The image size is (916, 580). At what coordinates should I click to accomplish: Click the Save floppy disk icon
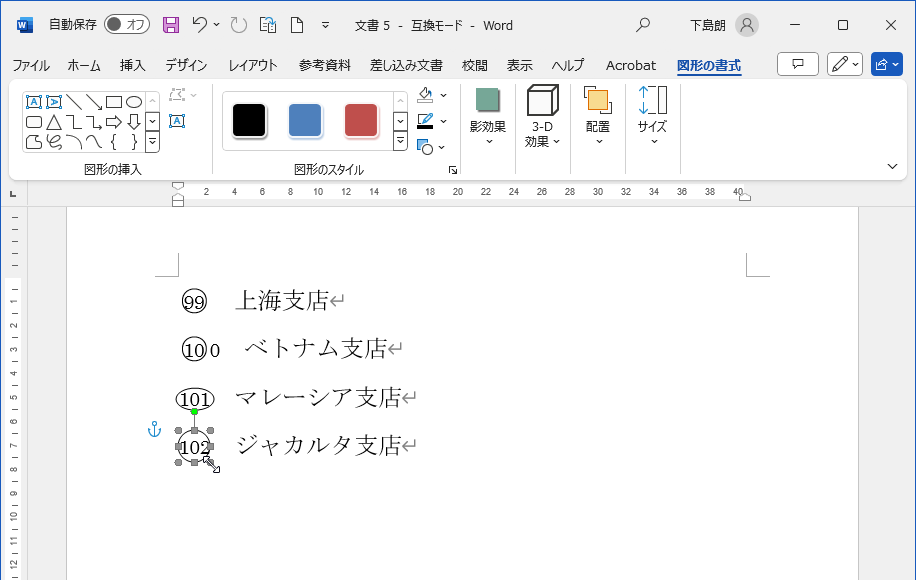[171, 25]
